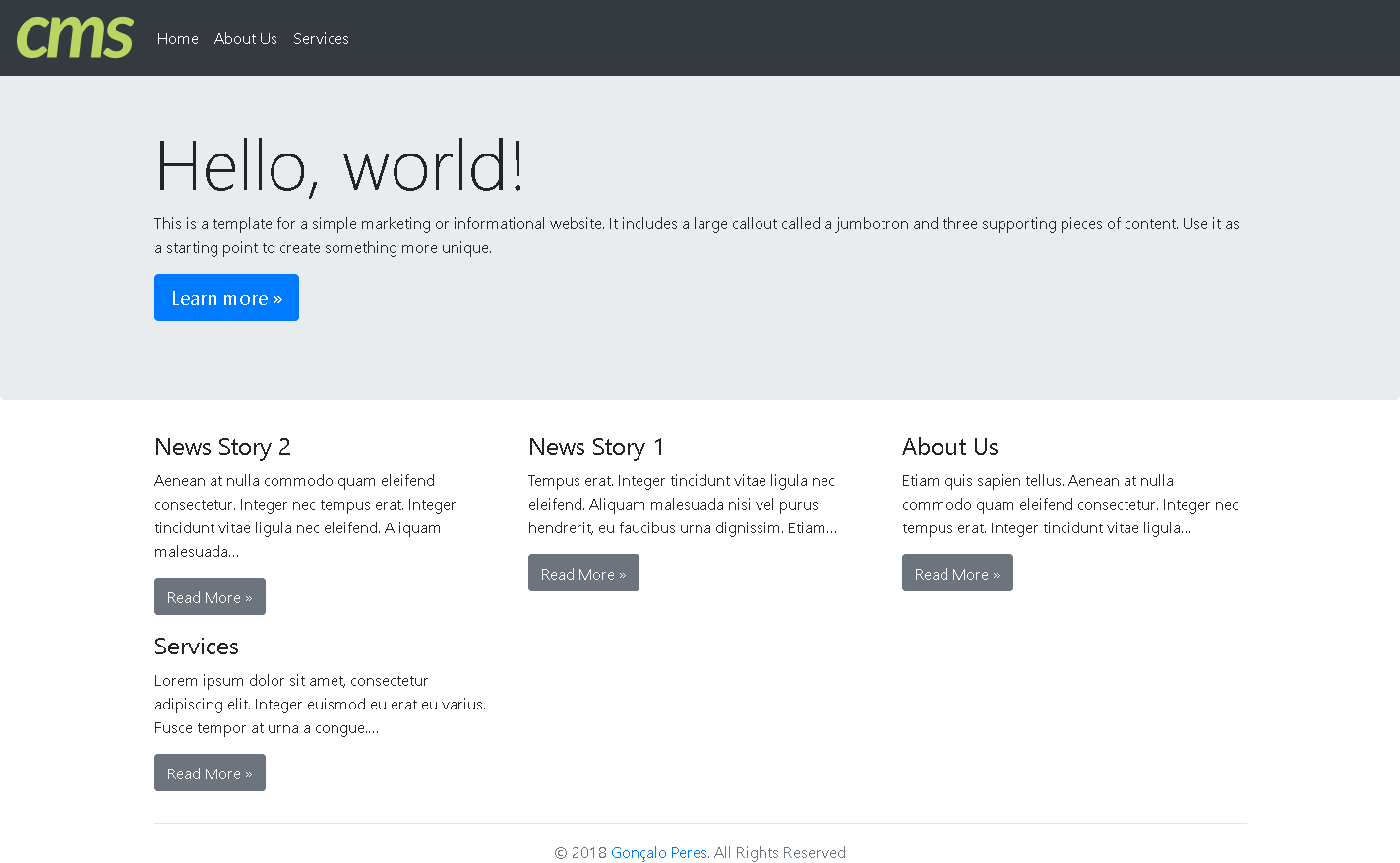Viewport: 1400px width, 863px height.
Task: Select the About Us article heading
Action: (949, 447)
